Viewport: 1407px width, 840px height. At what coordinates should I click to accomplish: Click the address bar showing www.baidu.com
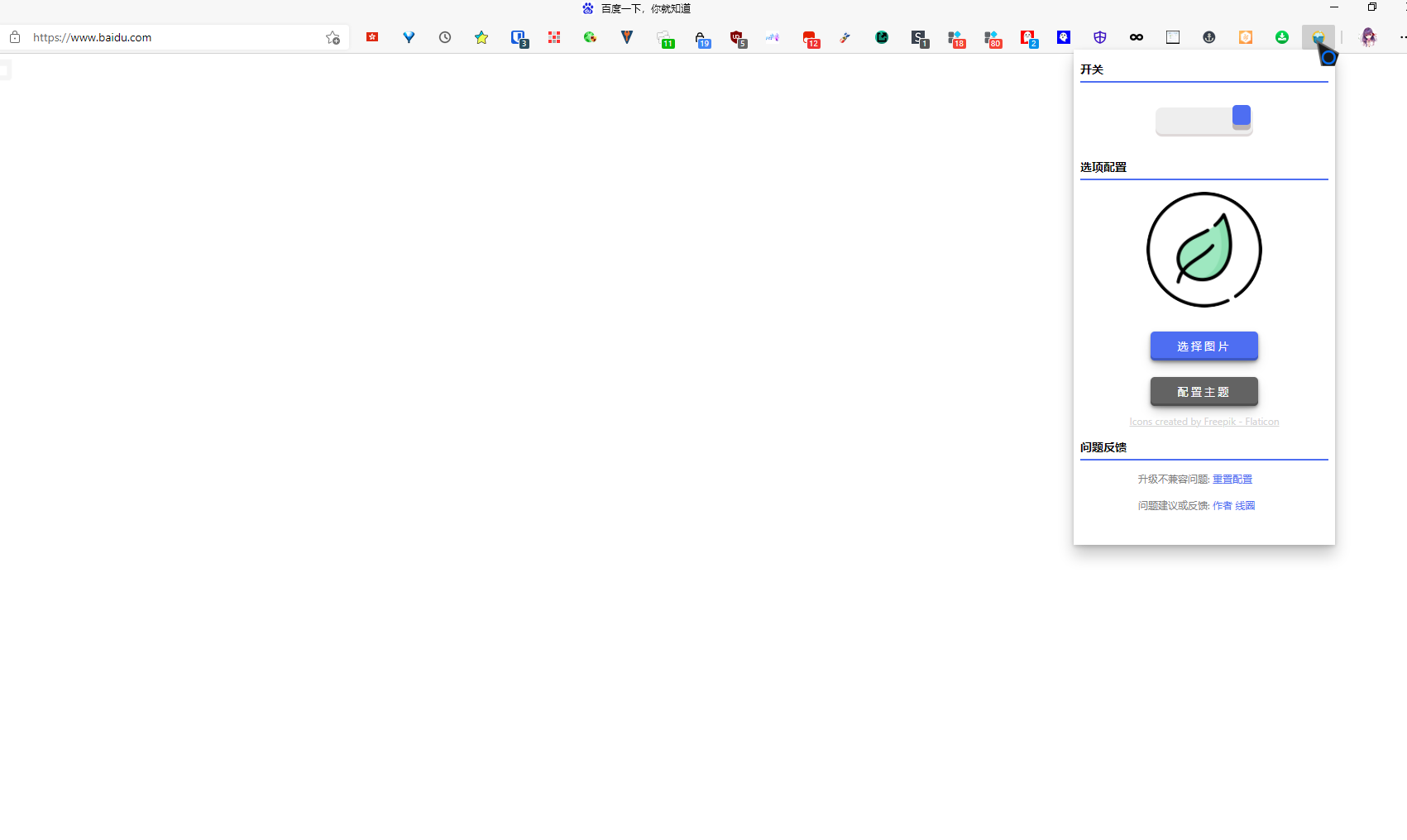click(165, 37)
